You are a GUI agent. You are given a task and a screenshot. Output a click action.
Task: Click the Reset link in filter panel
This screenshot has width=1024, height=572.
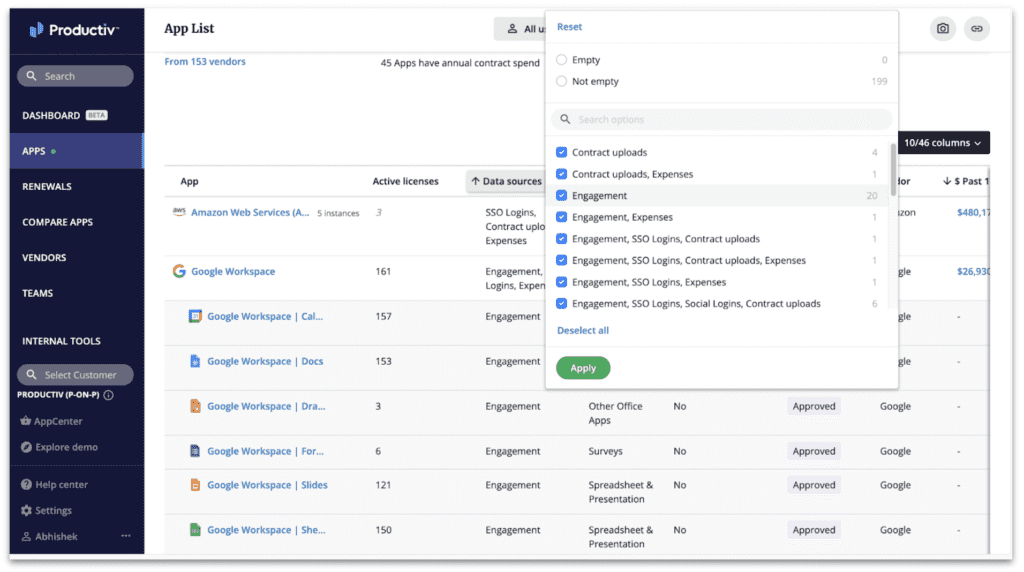tap(569, 27)
